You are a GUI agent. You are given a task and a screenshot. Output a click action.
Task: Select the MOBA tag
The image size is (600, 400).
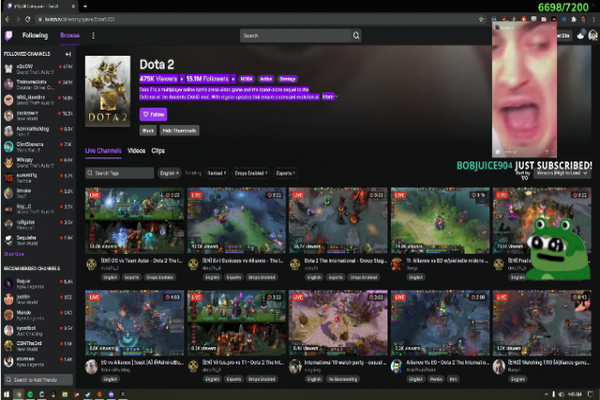coord(246,79)
